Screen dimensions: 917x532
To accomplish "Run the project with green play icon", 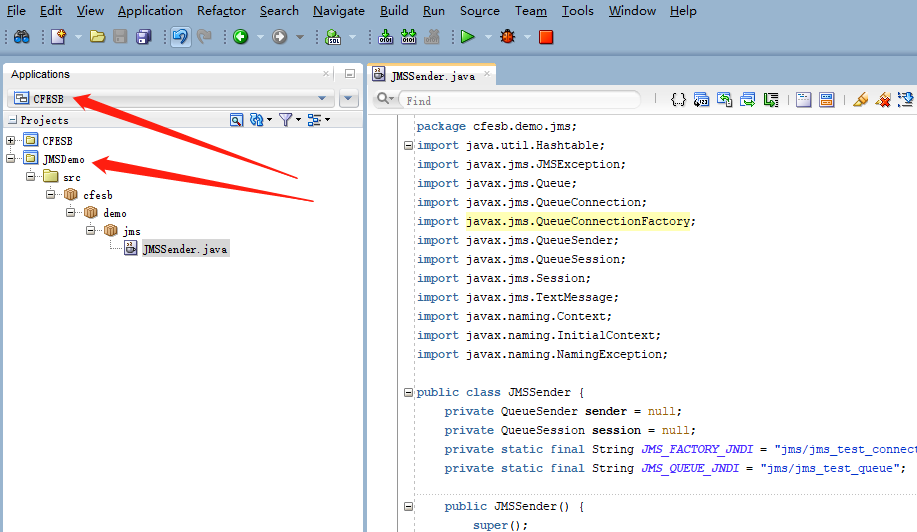I will [x=467, y=37].
